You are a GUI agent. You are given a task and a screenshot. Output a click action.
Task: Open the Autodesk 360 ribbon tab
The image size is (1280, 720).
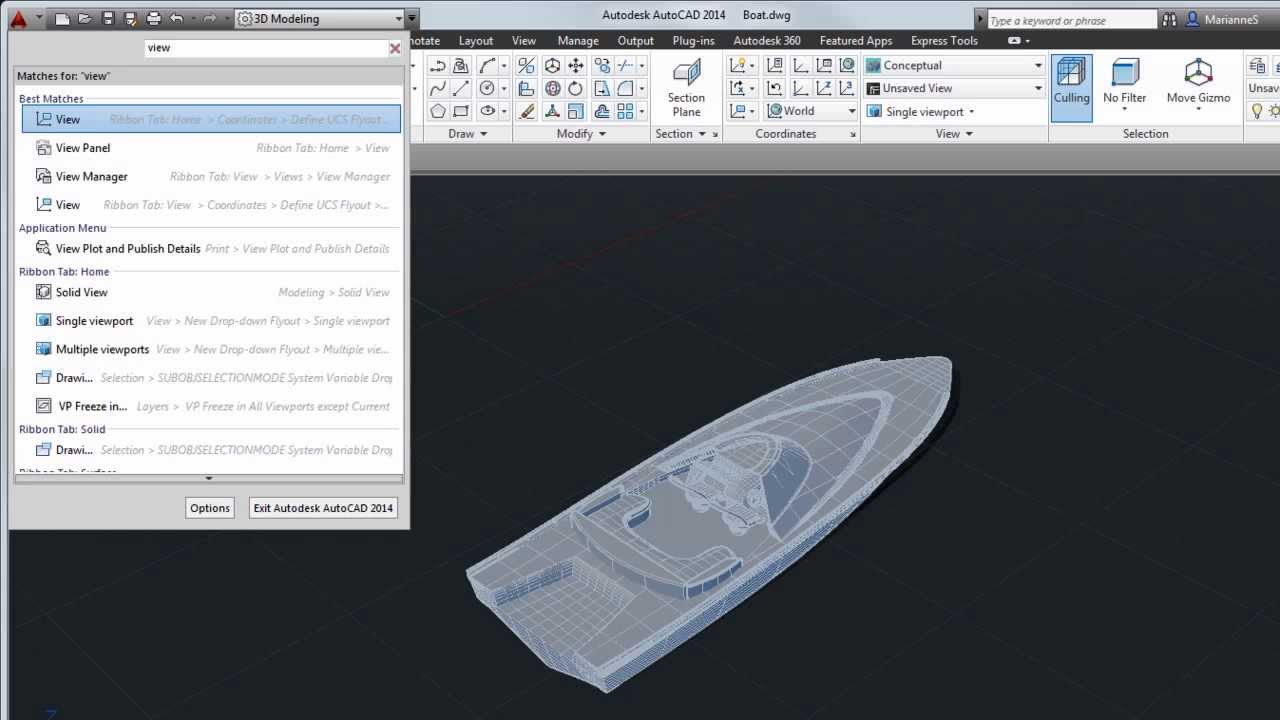pyautogui.click(x=767, y=41)
